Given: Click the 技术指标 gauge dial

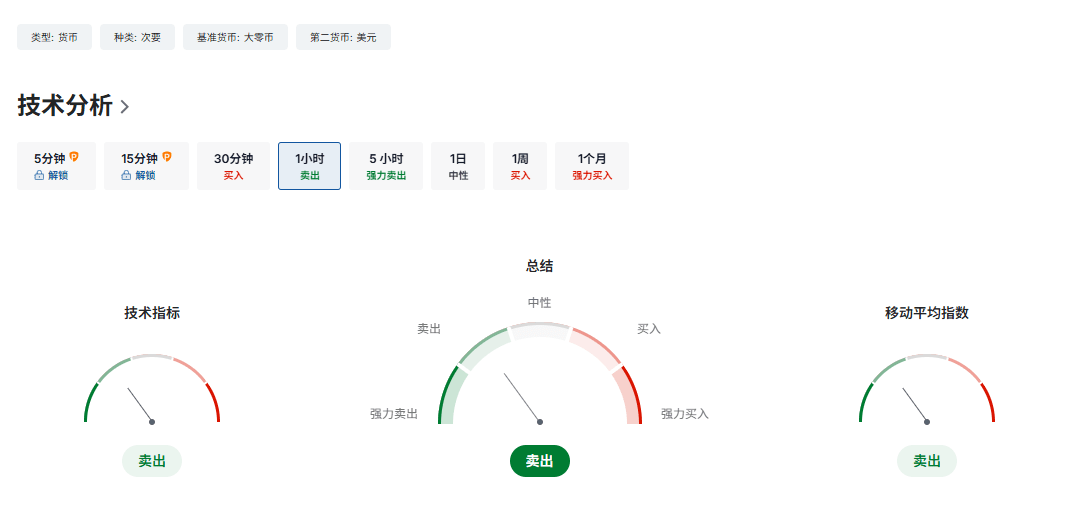Looking at the screenshot, I should pos(152,389).
